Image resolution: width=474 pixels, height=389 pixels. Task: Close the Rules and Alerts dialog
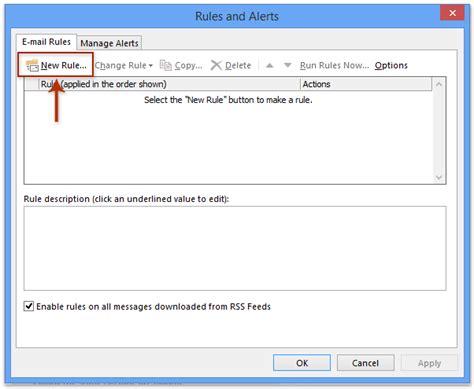coord(452,13)
